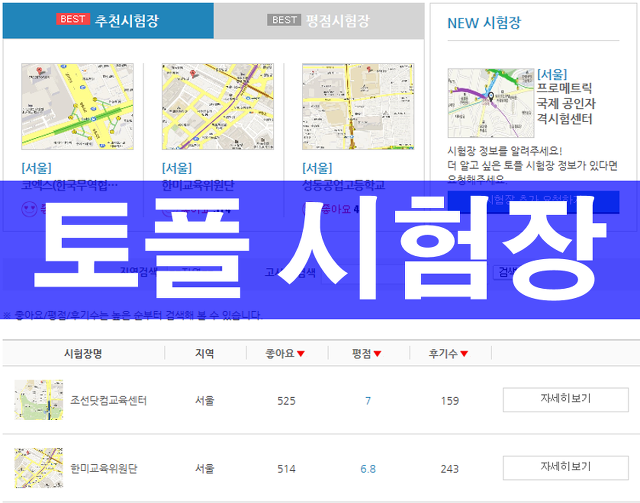This screenshot has height=503, width=640.
Task: Click the [서울] label above 성동공업고등학교
Action: pyautogui.click(x=317, y=168)
